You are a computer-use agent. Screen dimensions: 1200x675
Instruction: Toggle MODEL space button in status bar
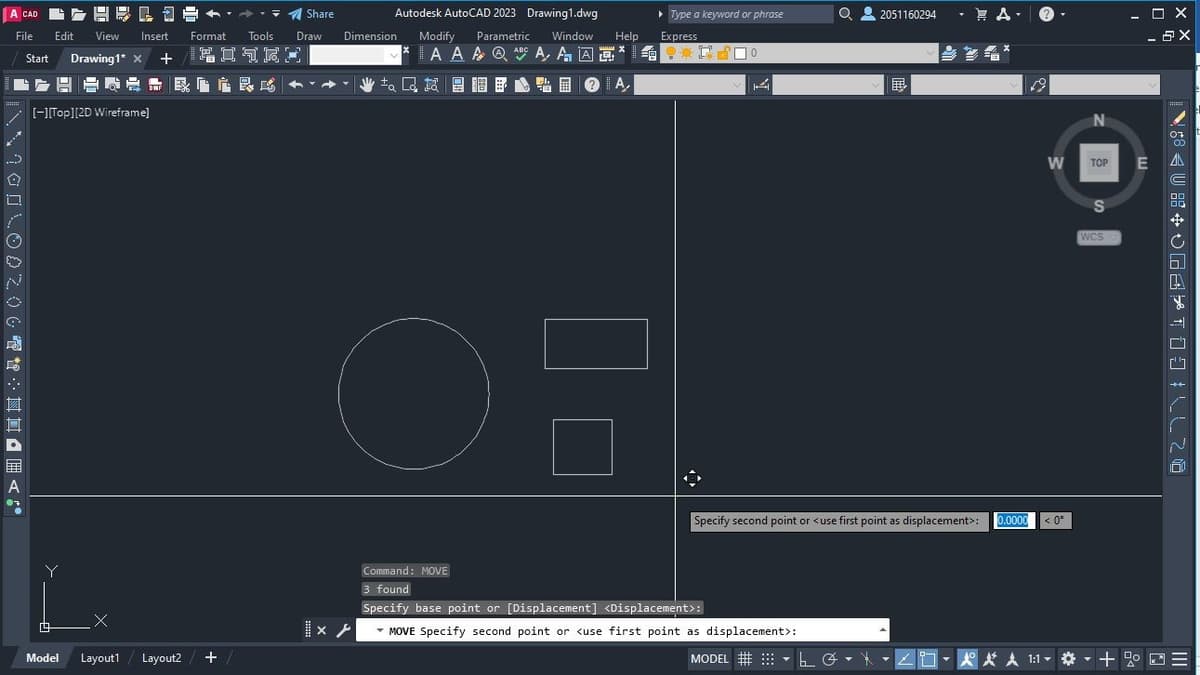(709, 659)
